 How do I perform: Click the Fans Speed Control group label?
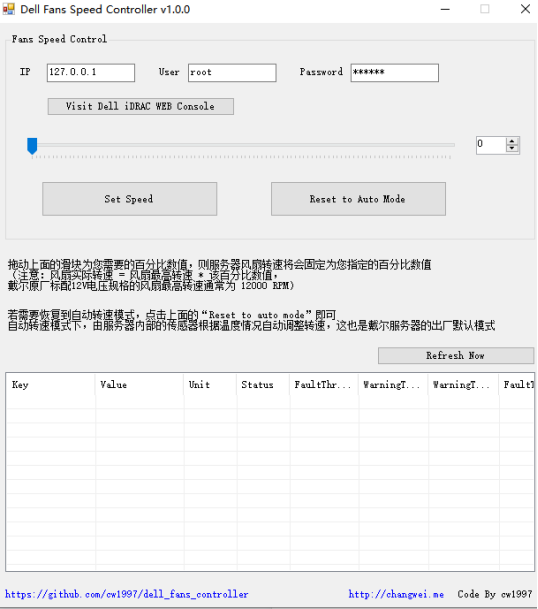59,39
